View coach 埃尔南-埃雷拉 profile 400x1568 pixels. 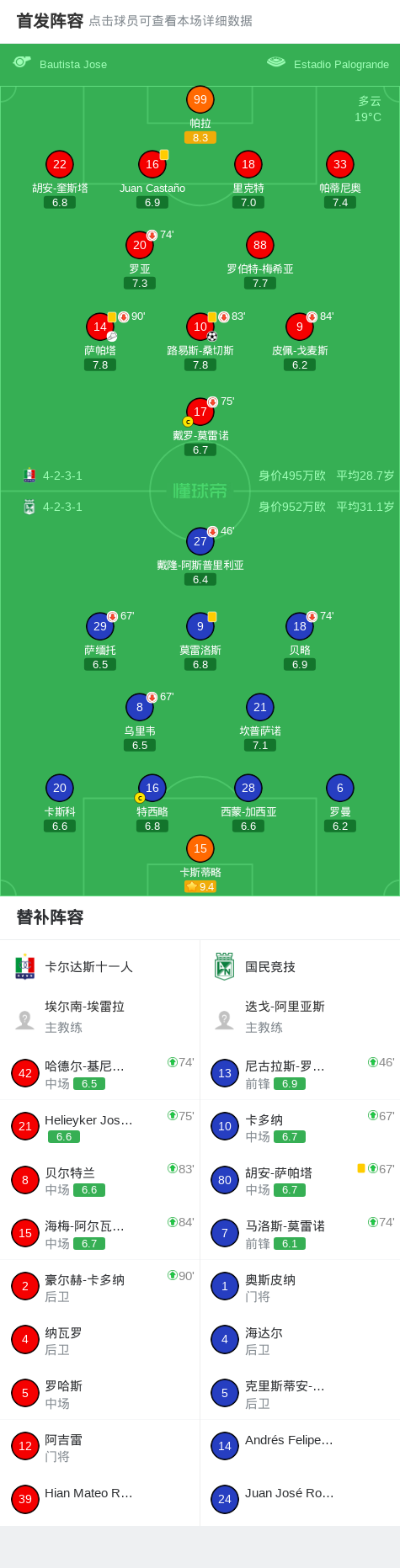(x=100, y=1017)
